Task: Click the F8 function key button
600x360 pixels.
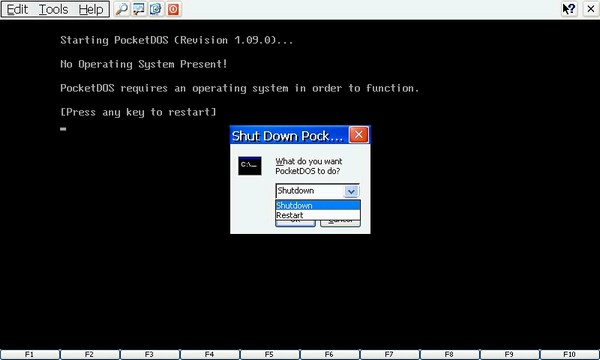Action: (450, 355)
